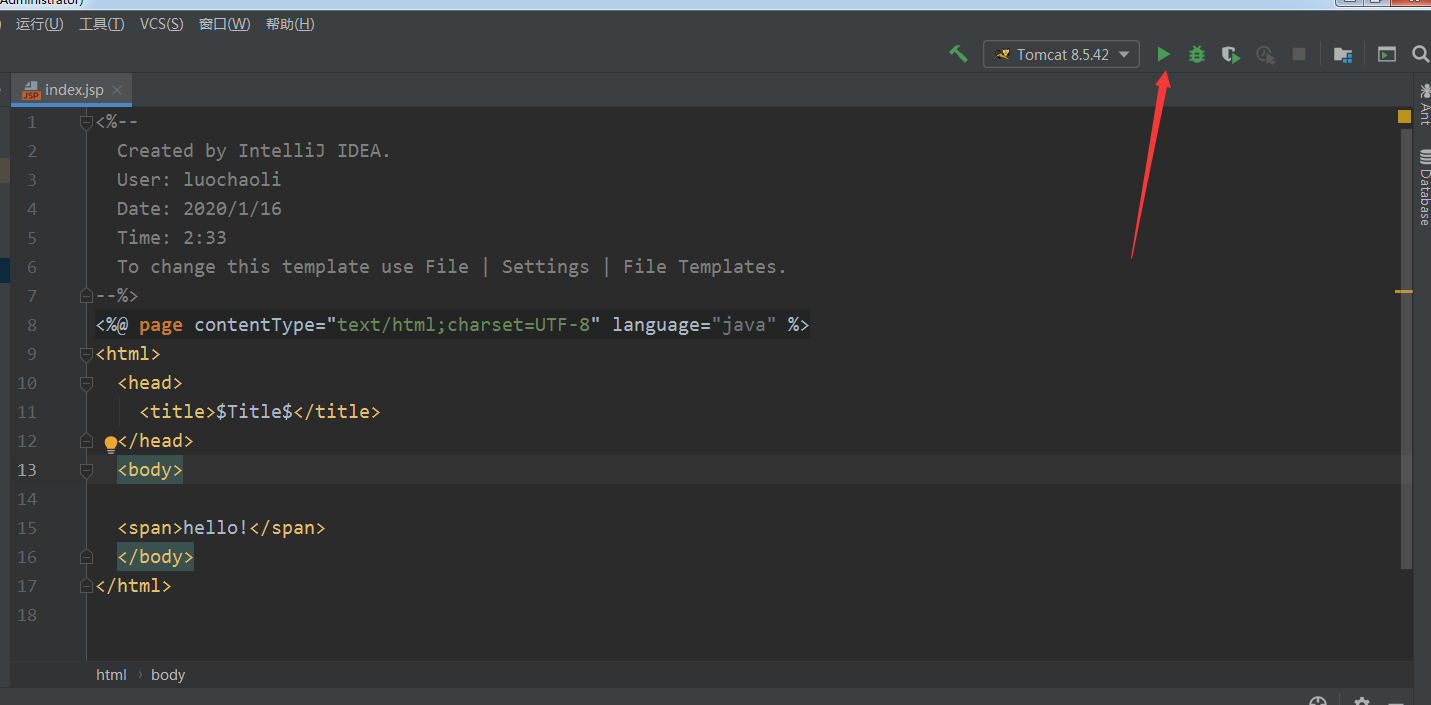Click fold marker at closing body line 16
1431x705 pixels.
(x=86, y=557)
